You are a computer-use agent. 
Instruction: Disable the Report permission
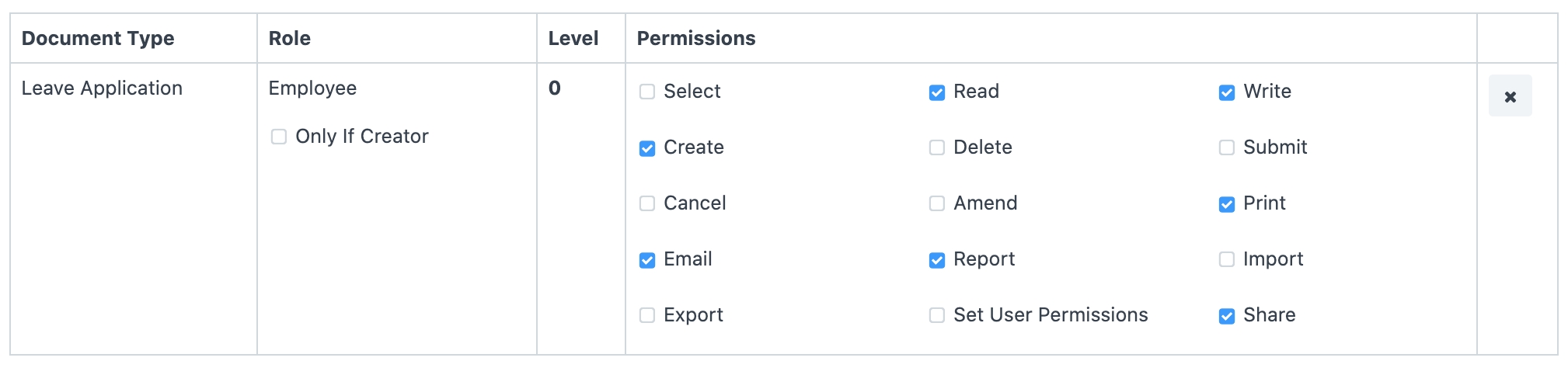click(937, 260)
